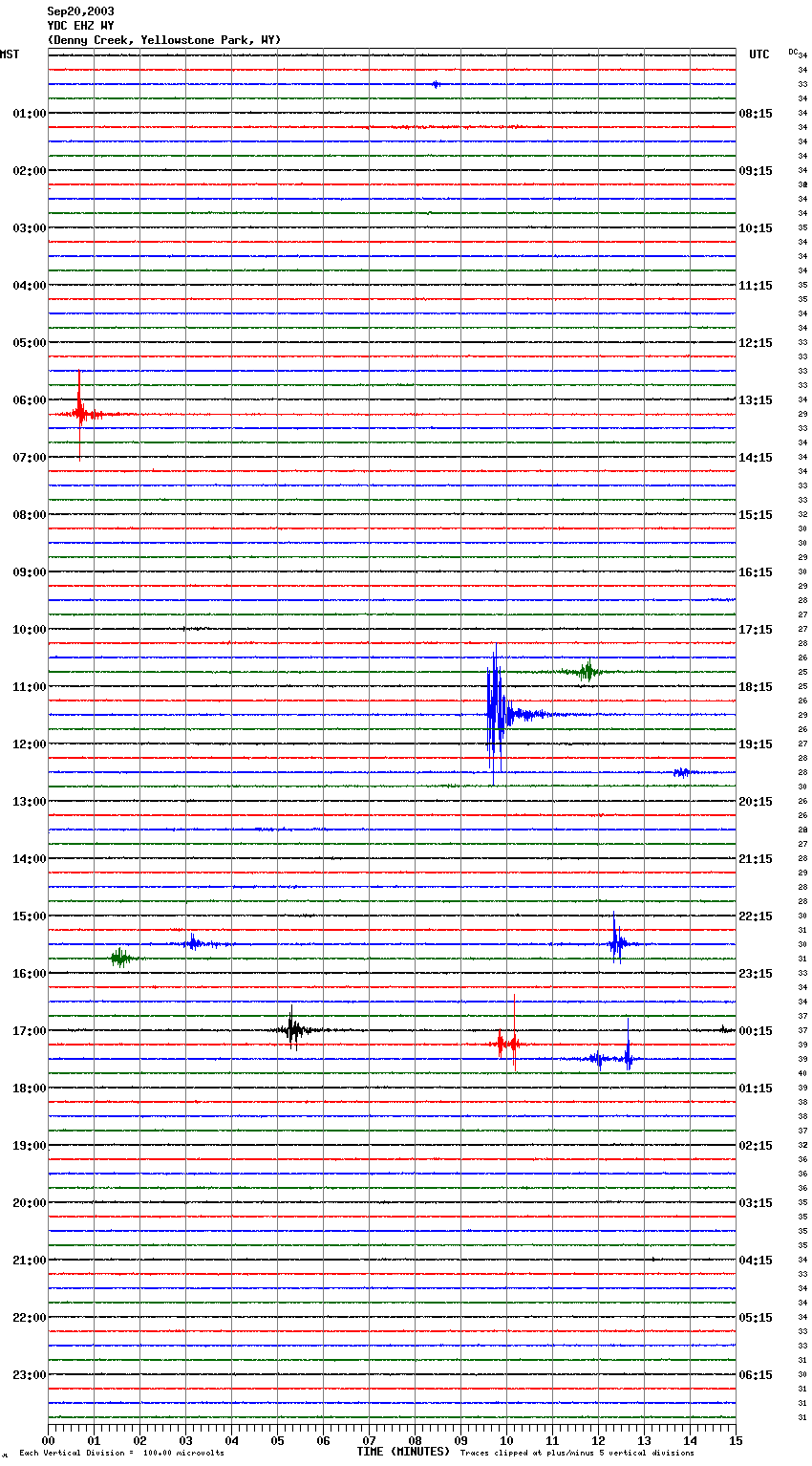Click the 13:15 UTC time label
The height and width of the screenshot is (1466, 812).
point(756,400)
